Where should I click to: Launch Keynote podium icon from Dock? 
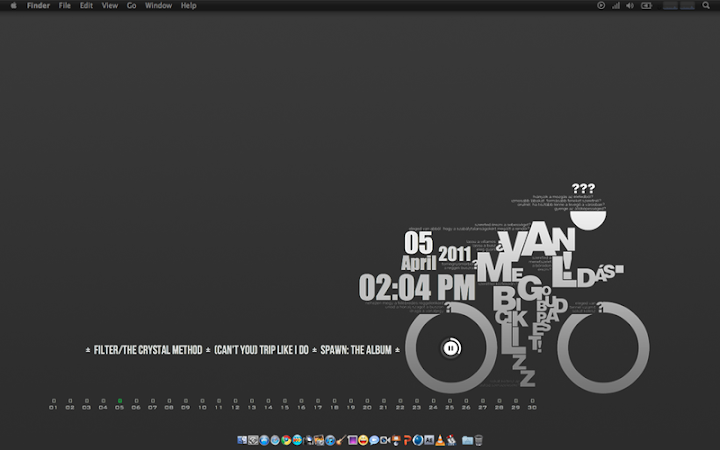396,440
